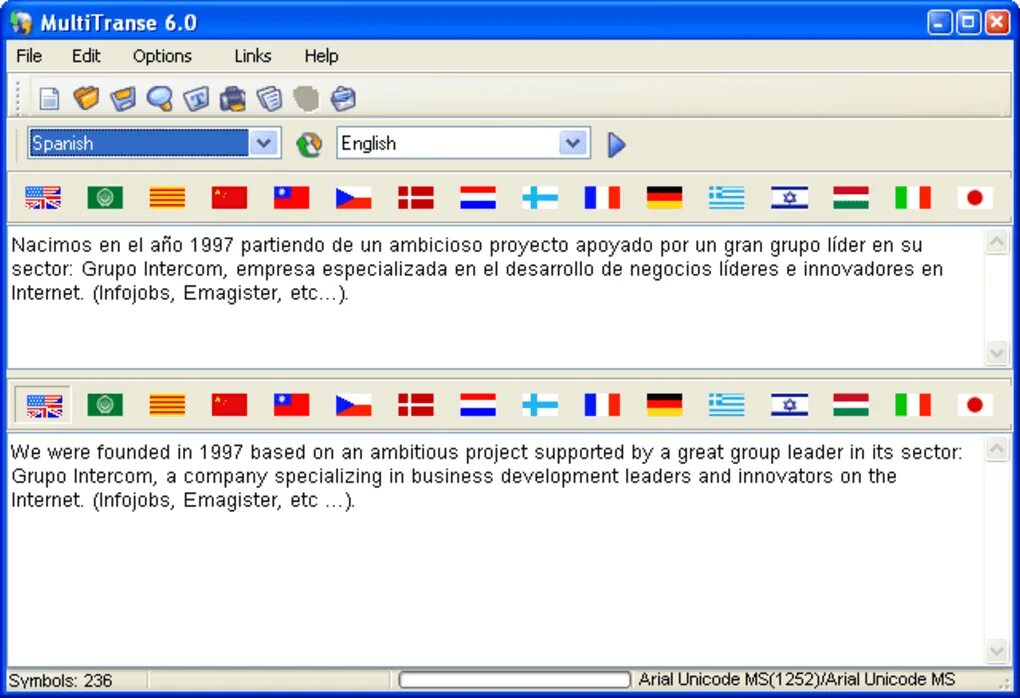Screen dimensions: 1020x698
Task: Open the English target language dropdown
Action: point(573,143)
